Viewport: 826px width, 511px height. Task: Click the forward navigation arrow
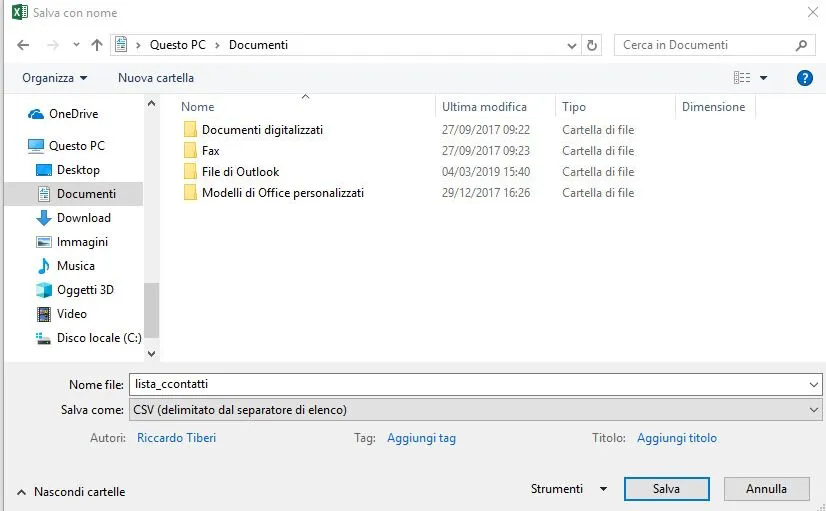[53, 45]
